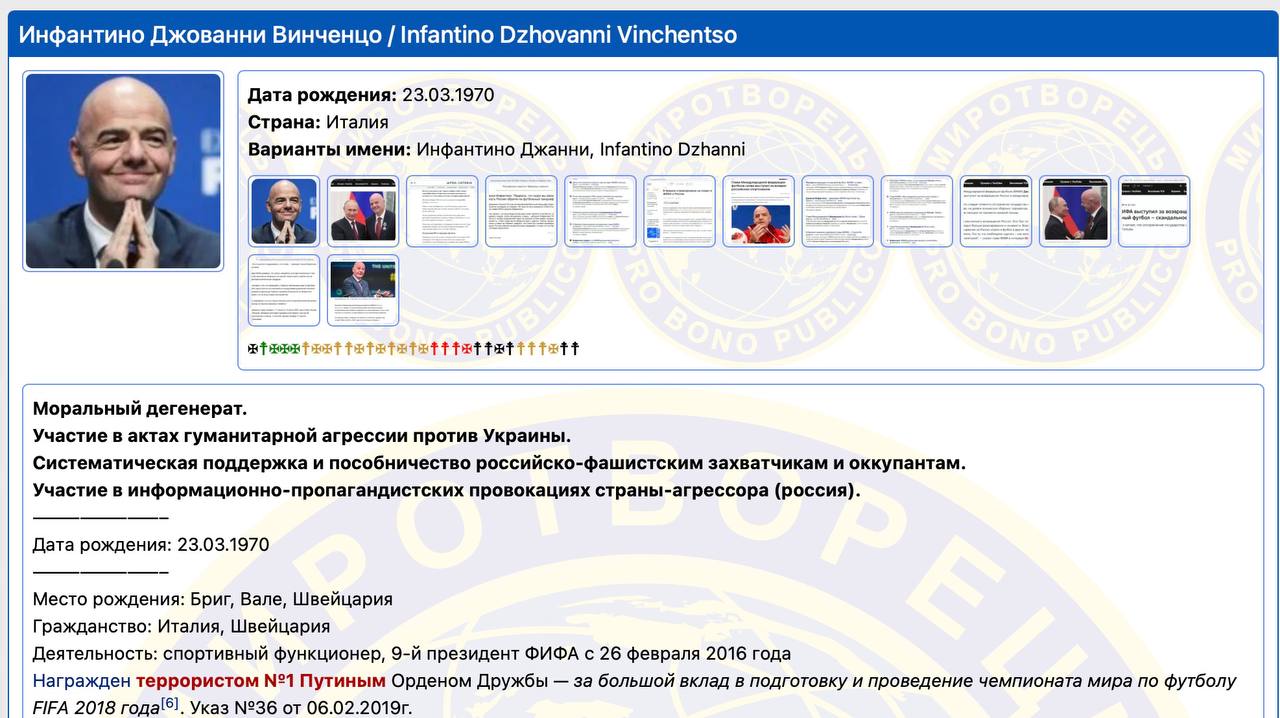Open thumbnail showing man in red vest
1280x718 pixels.
pos(758,211)
